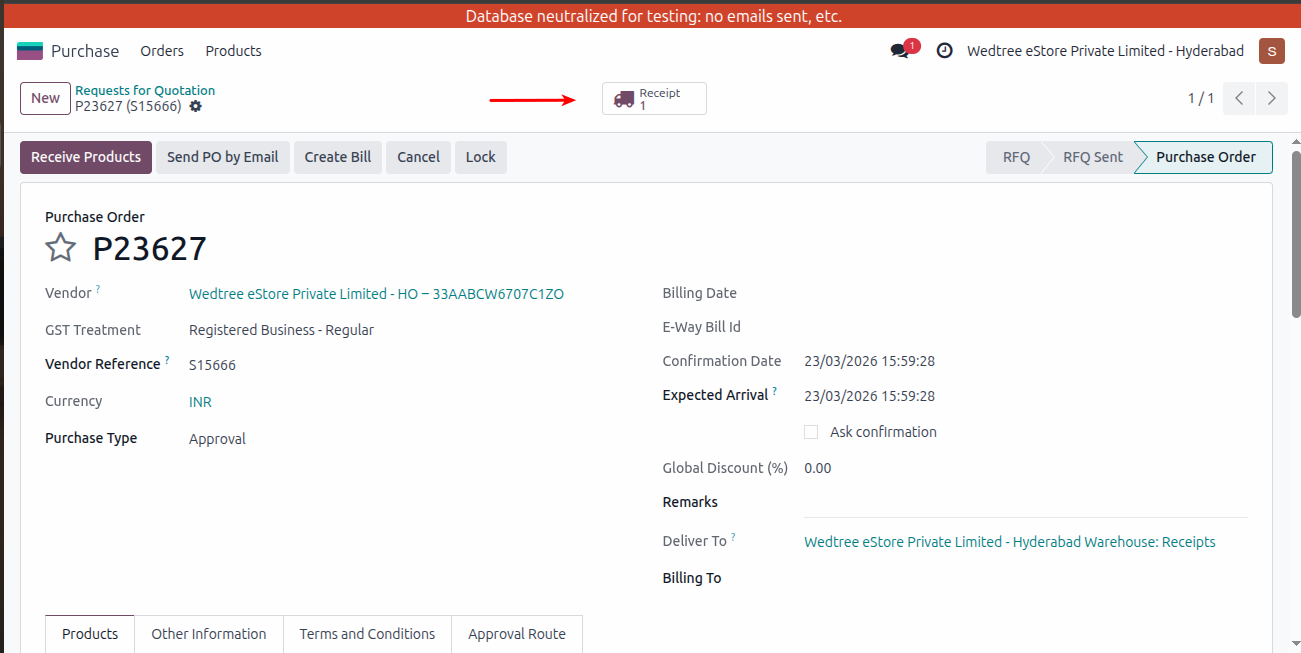Image resolution: width=1301 pixels, height=653 pixels.
Task: Click the Global Discount value 0.00
Action: pos(817,468)
